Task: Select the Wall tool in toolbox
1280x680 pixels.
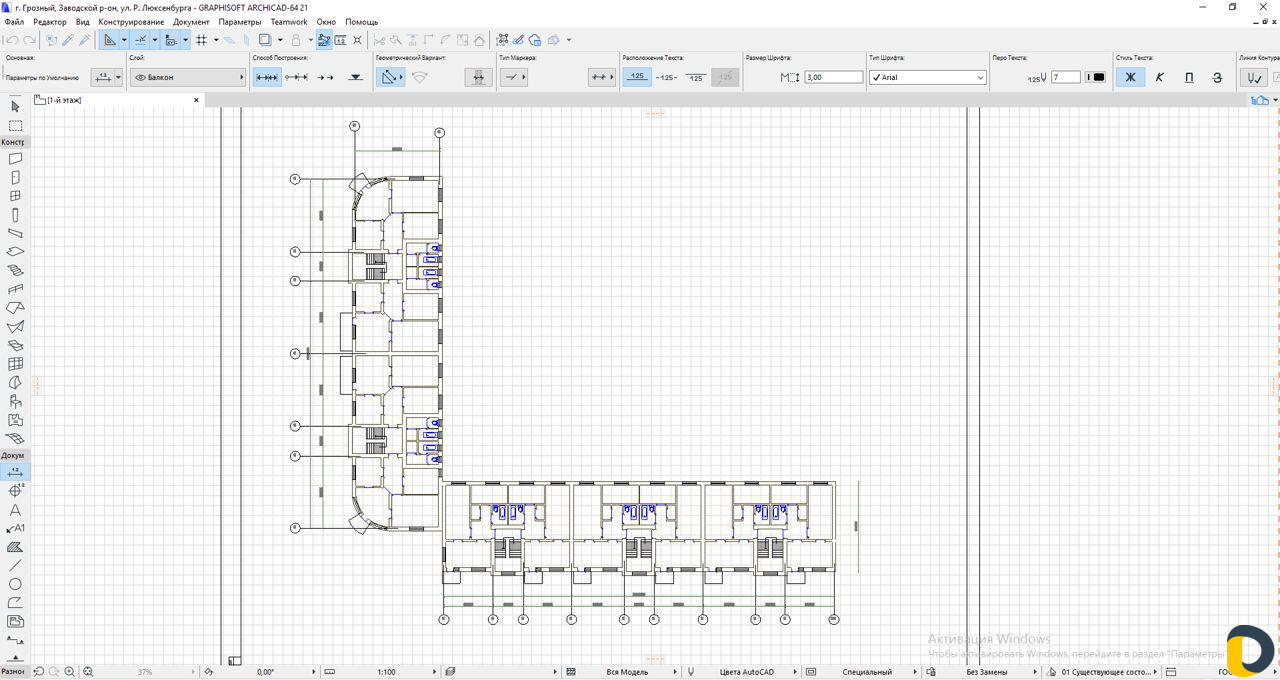Action: coord(15,159)
